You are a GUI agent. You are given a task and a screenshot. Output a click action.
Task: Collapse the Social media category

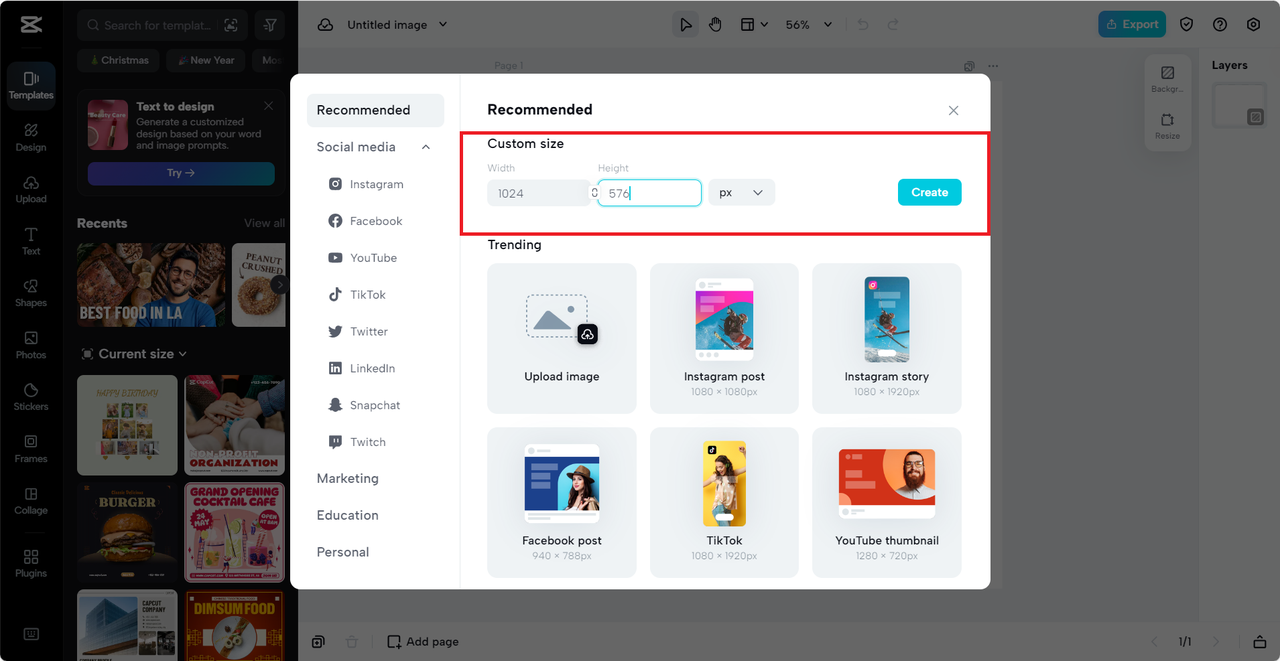(426, 147)
